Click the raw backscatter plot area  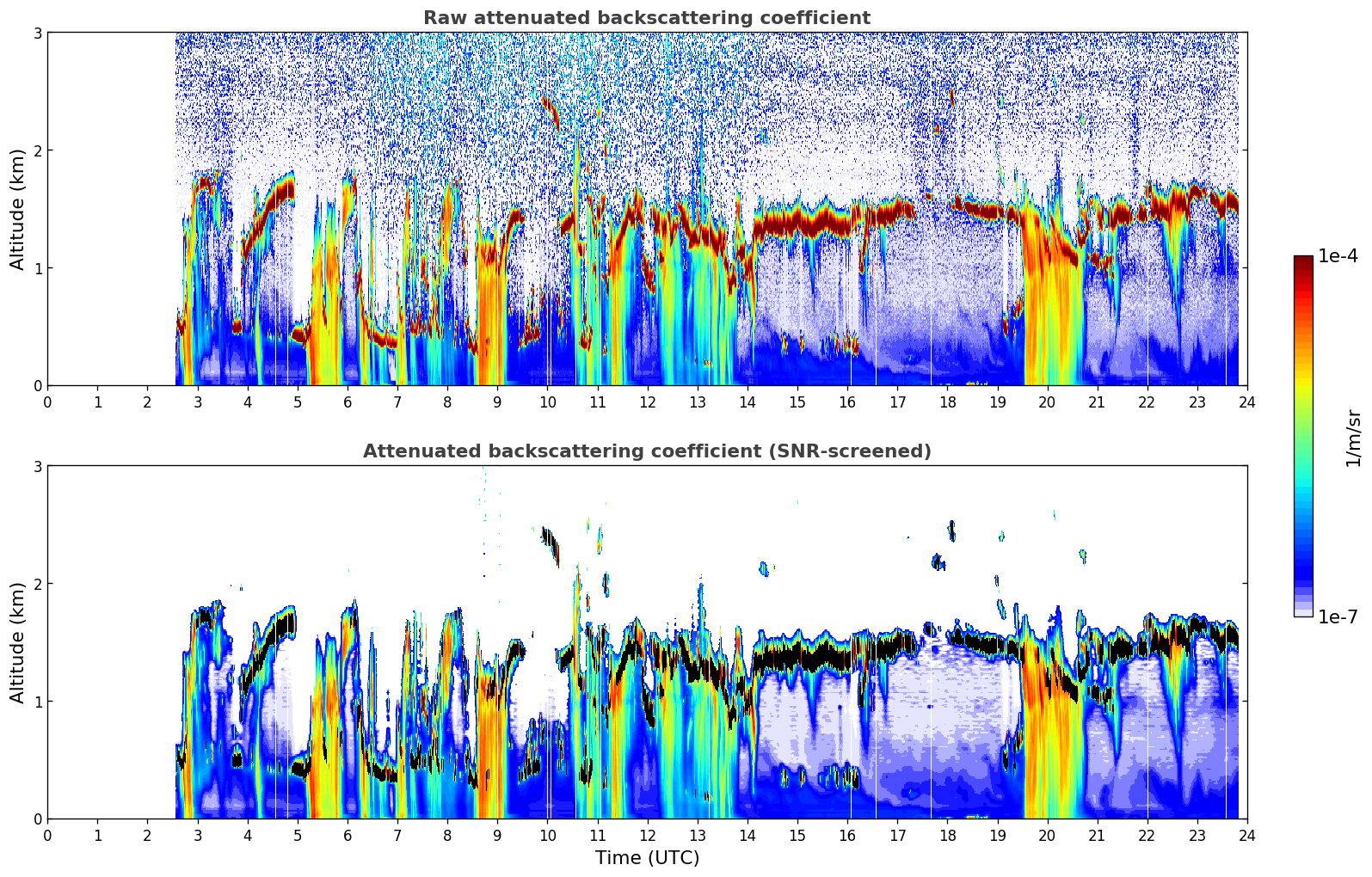tap(647, 209)
